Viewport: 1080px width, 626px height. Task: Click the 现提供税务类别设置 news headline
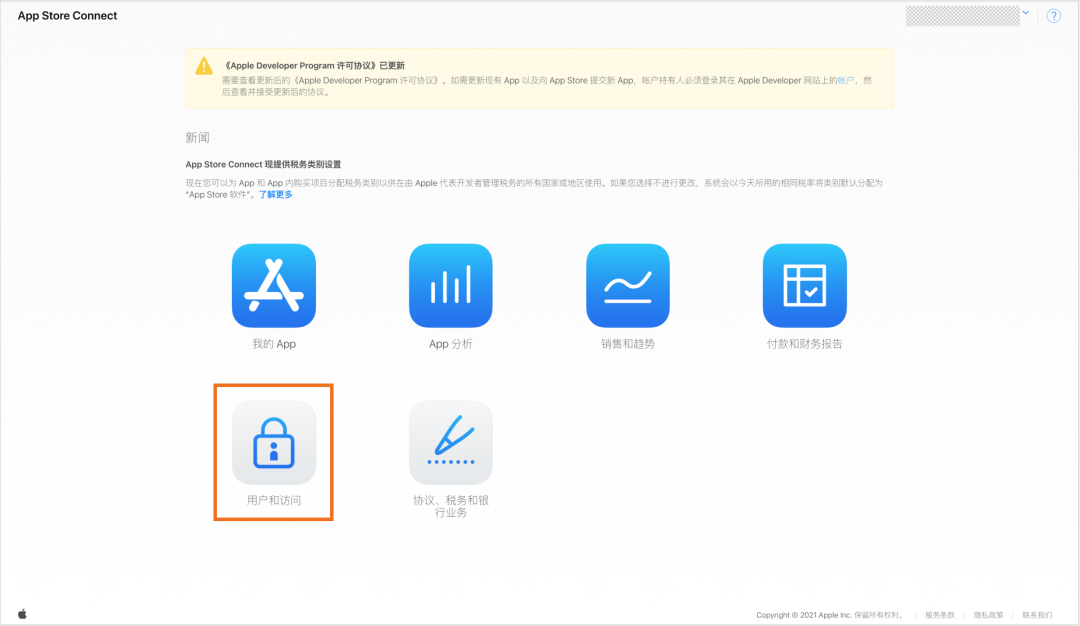(x=263, y=165)
